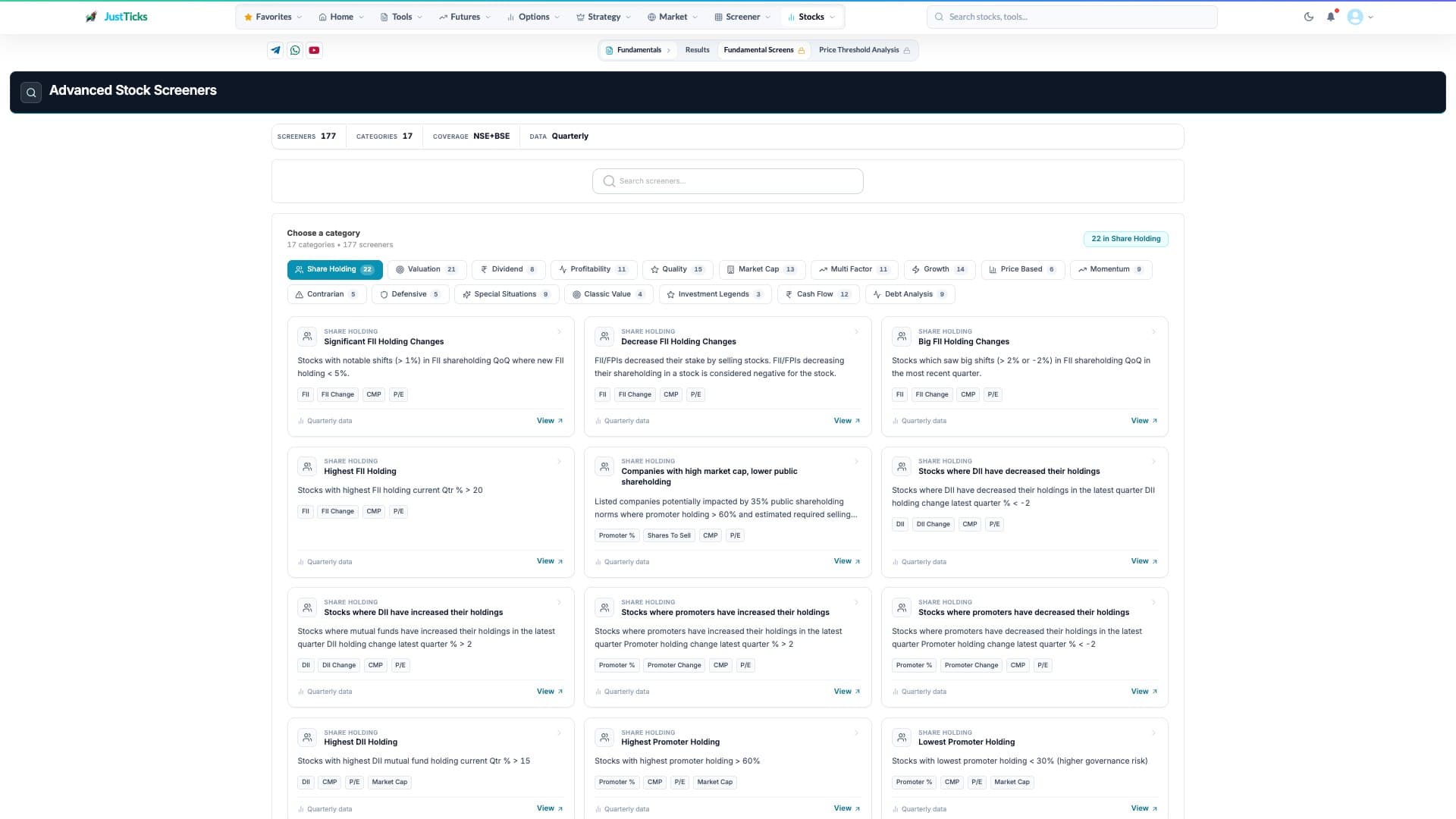Open the notifications bell
Viewport: 1456px width, 819px height.
pyautogui.click(x=1331, y=17)
